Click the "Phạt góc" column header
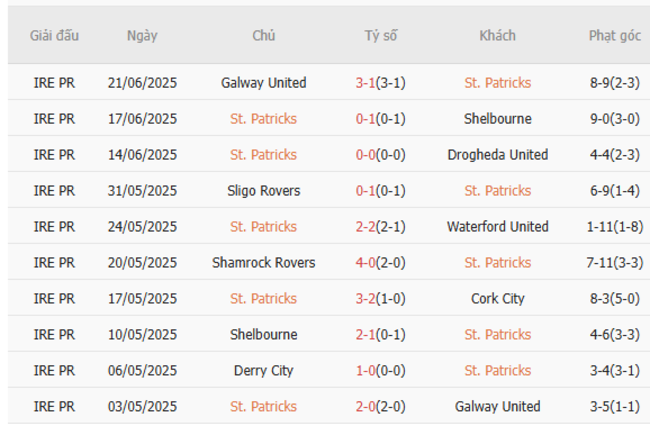The width and height of the screenshot is (650, 426). pyautogui.click(x=614, y=35)
